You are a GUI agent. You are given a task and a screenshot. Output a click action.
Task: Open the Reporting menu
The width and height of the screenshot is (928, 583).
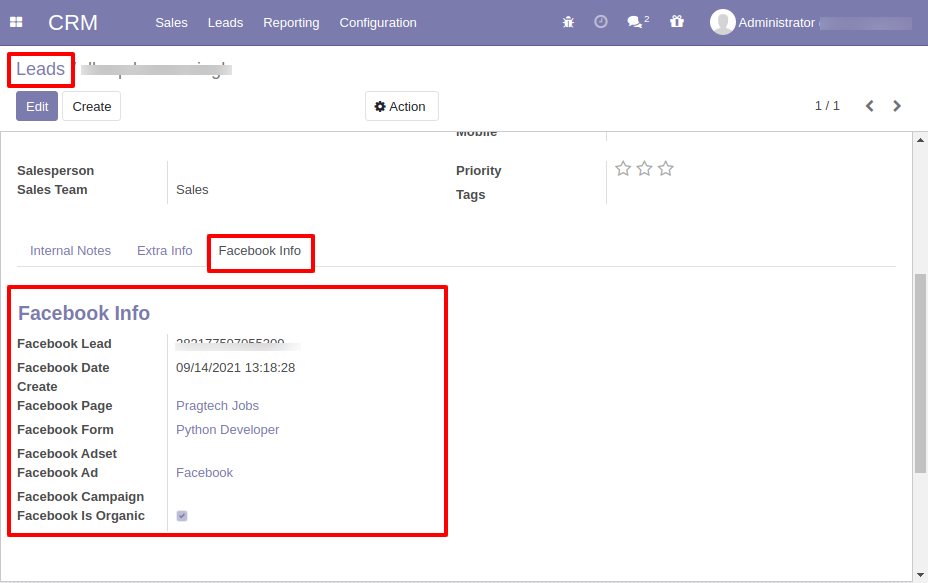coord(291,22)
